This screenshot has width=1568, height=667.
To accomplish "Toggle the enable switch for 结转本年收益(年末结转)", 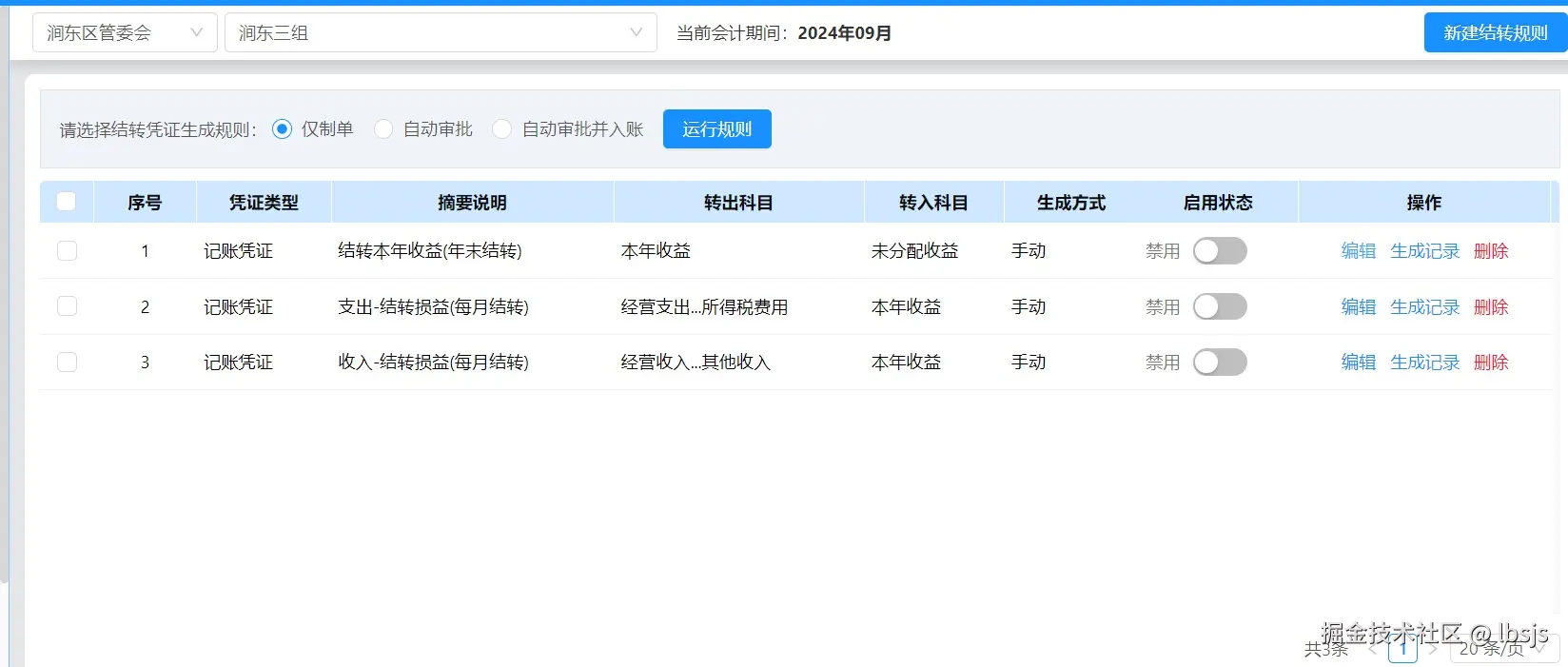I will [x=1220, y=251].
